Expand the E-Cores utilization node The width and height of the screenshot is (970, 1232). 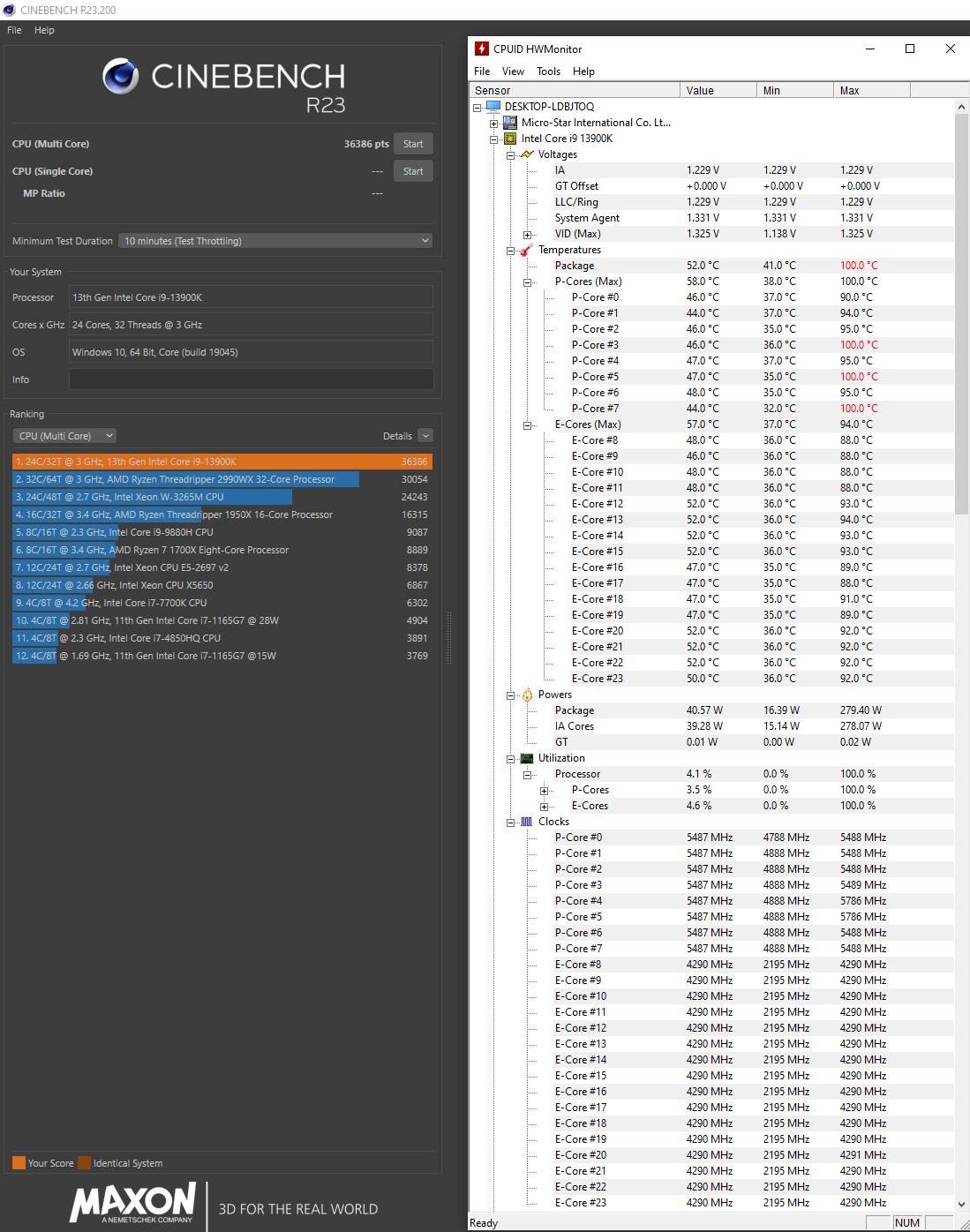(545, 807)
